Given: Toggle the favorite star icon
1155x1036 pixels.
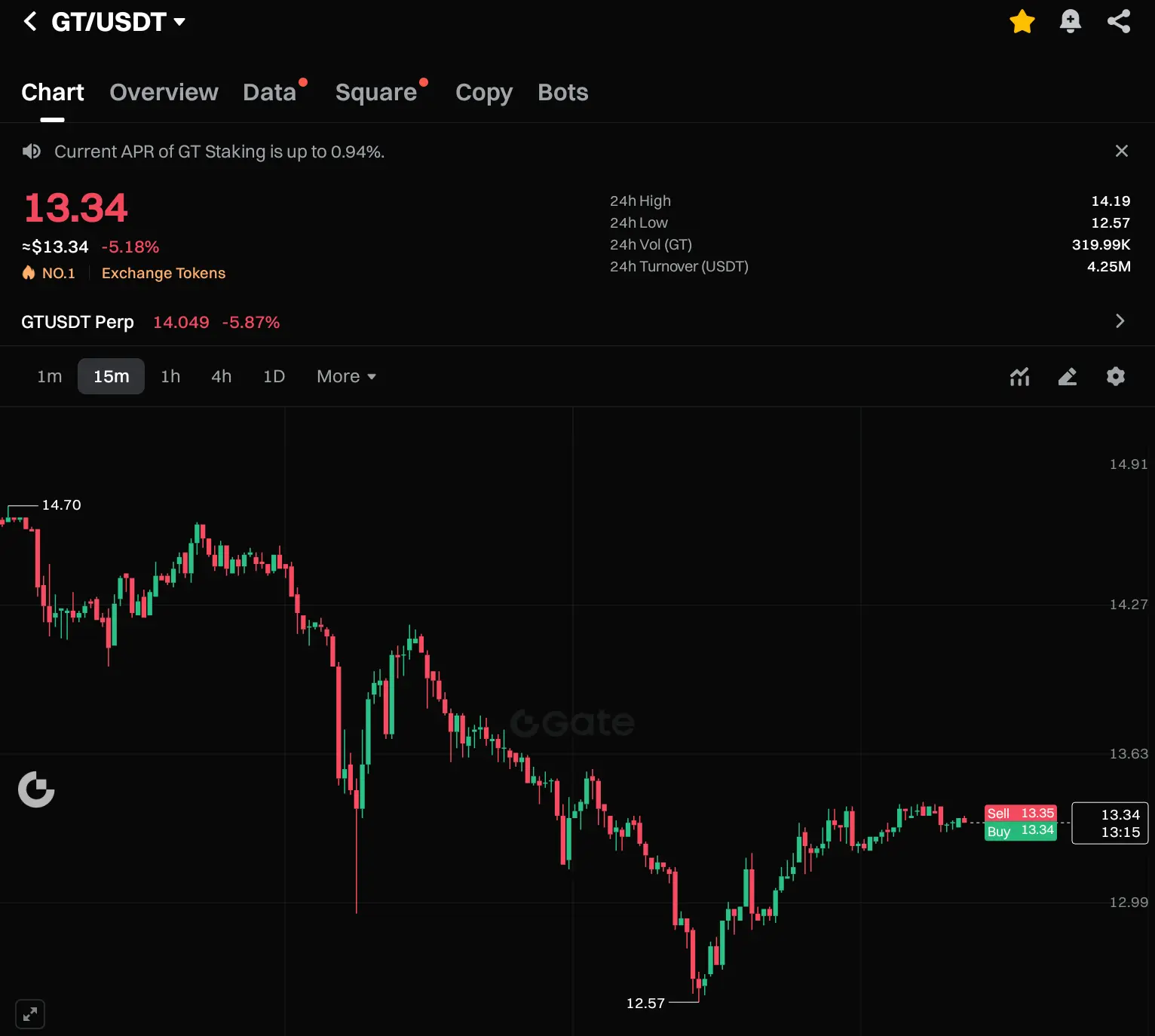Looking at the screenshot, I should click(x=1022, y=21).
